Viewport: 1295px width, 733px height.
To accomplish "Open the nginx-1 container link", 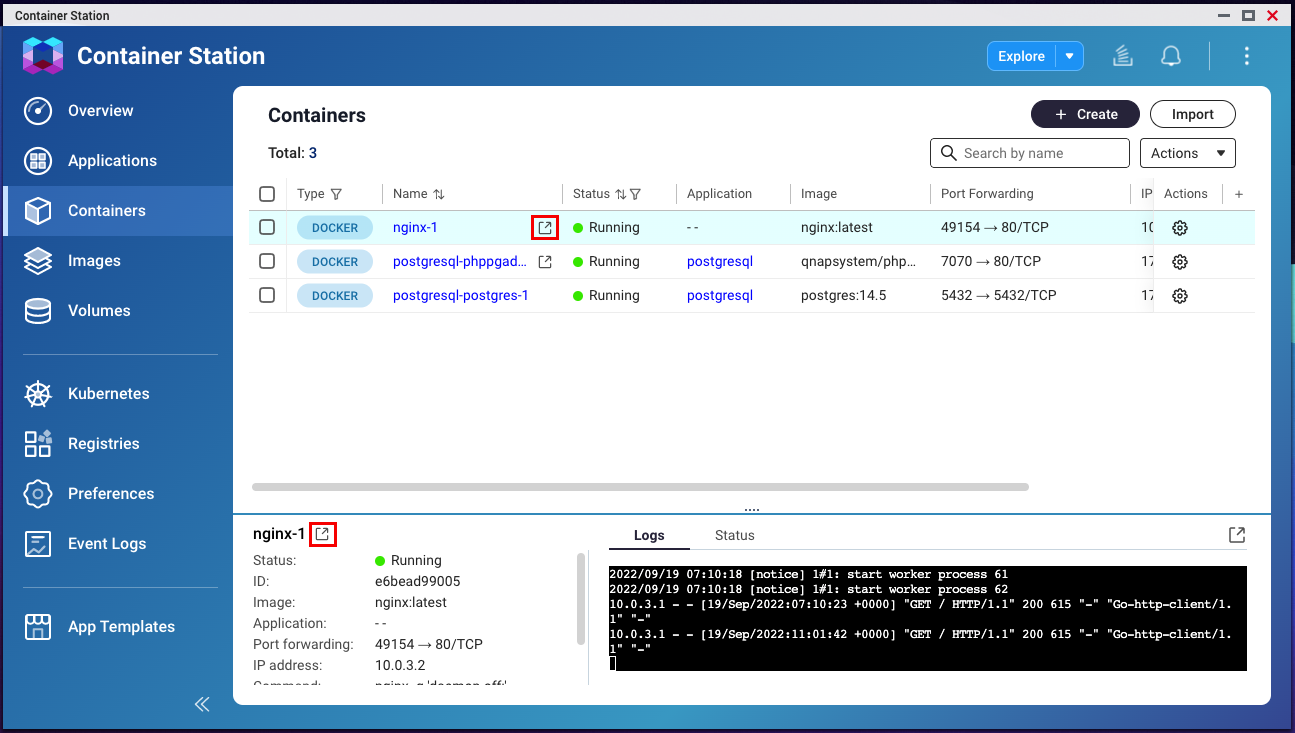I will click(415, 228).
